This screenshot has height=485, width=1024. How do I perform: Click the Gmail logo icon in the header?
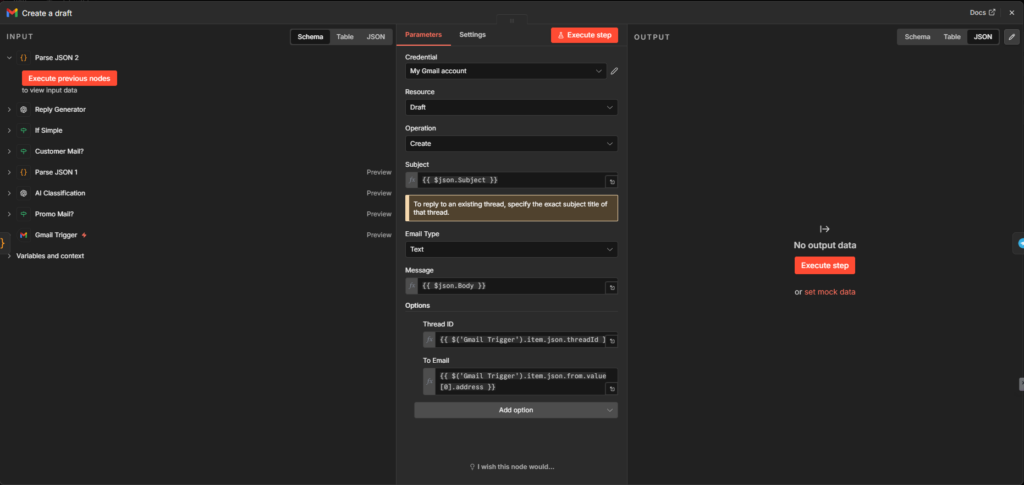(12, 12)
